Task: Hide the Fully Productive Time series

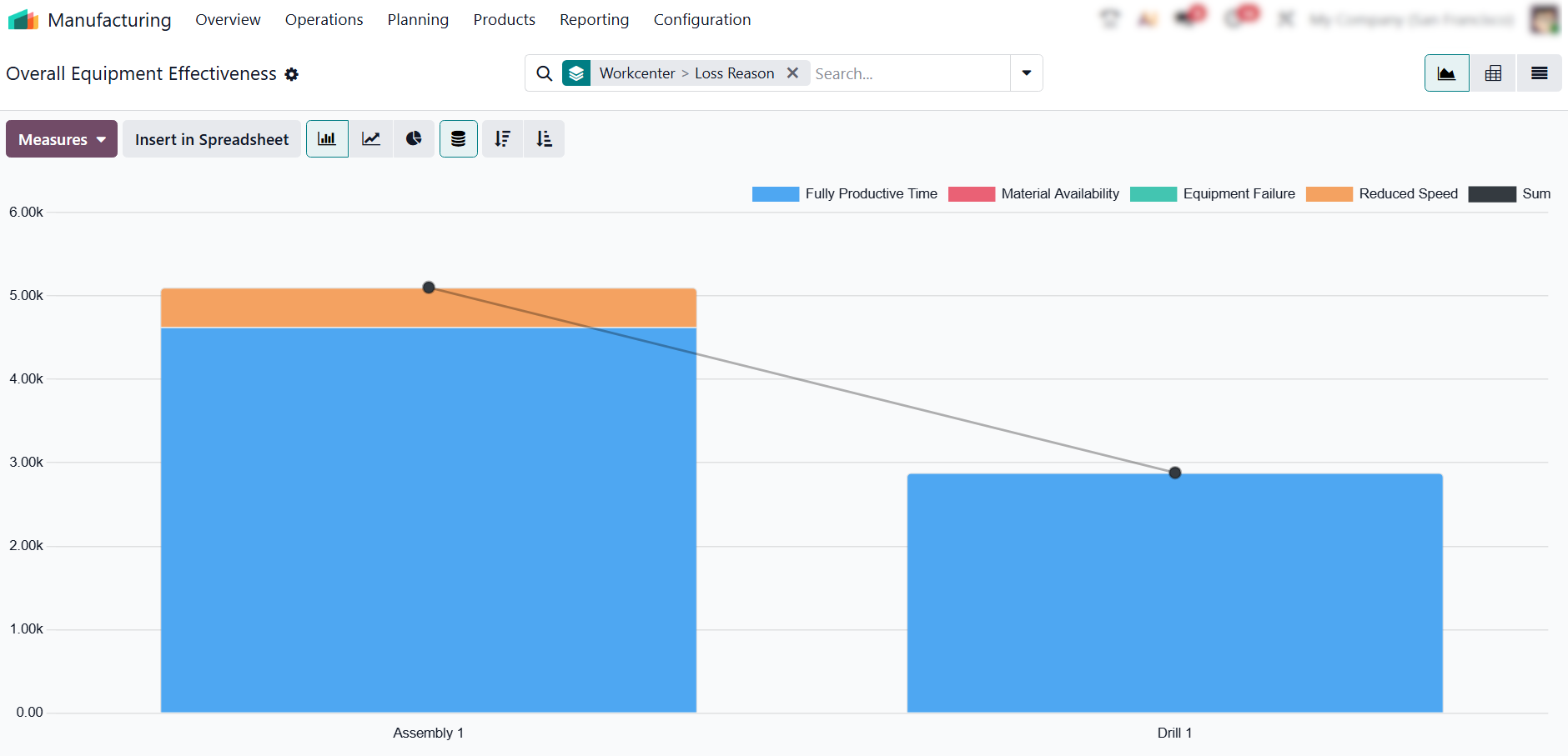Action: coord(845,193)
